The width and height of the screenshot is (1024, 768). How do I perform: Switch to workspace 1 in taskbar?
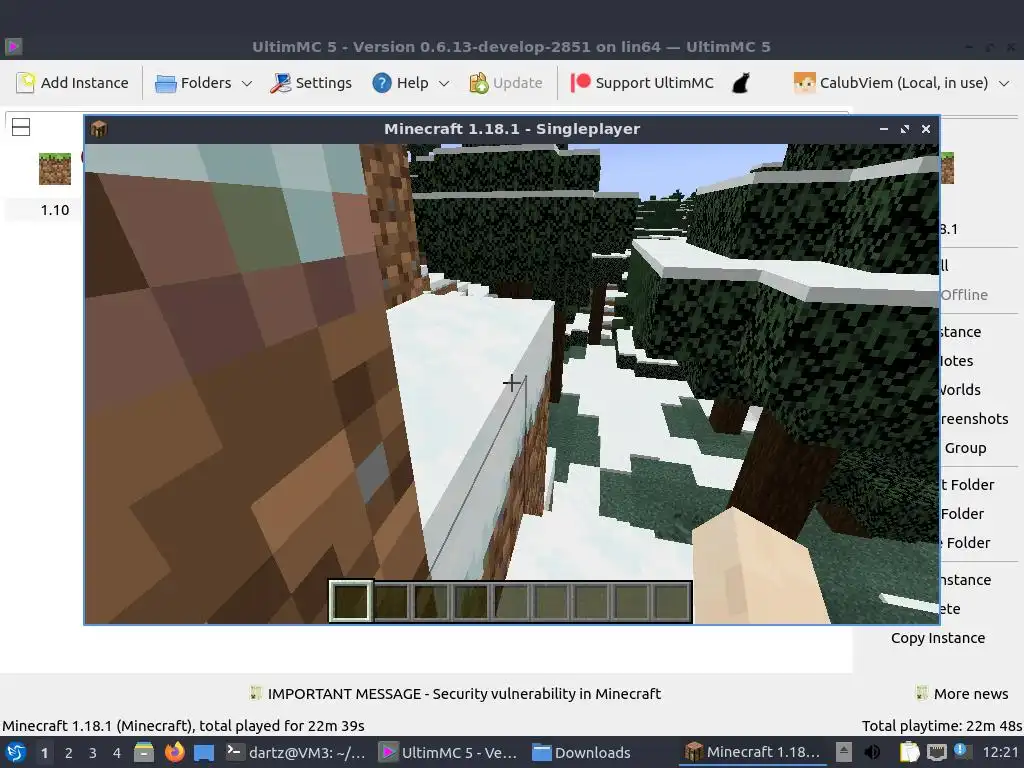pyautogui.click(x=44, y=753)
